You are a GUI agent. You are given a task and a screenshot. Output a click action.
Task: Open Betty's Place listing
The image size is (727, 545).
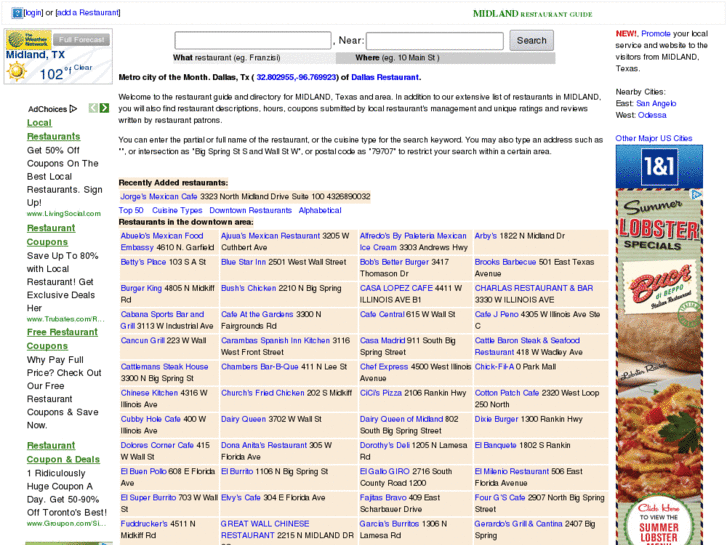143,262
